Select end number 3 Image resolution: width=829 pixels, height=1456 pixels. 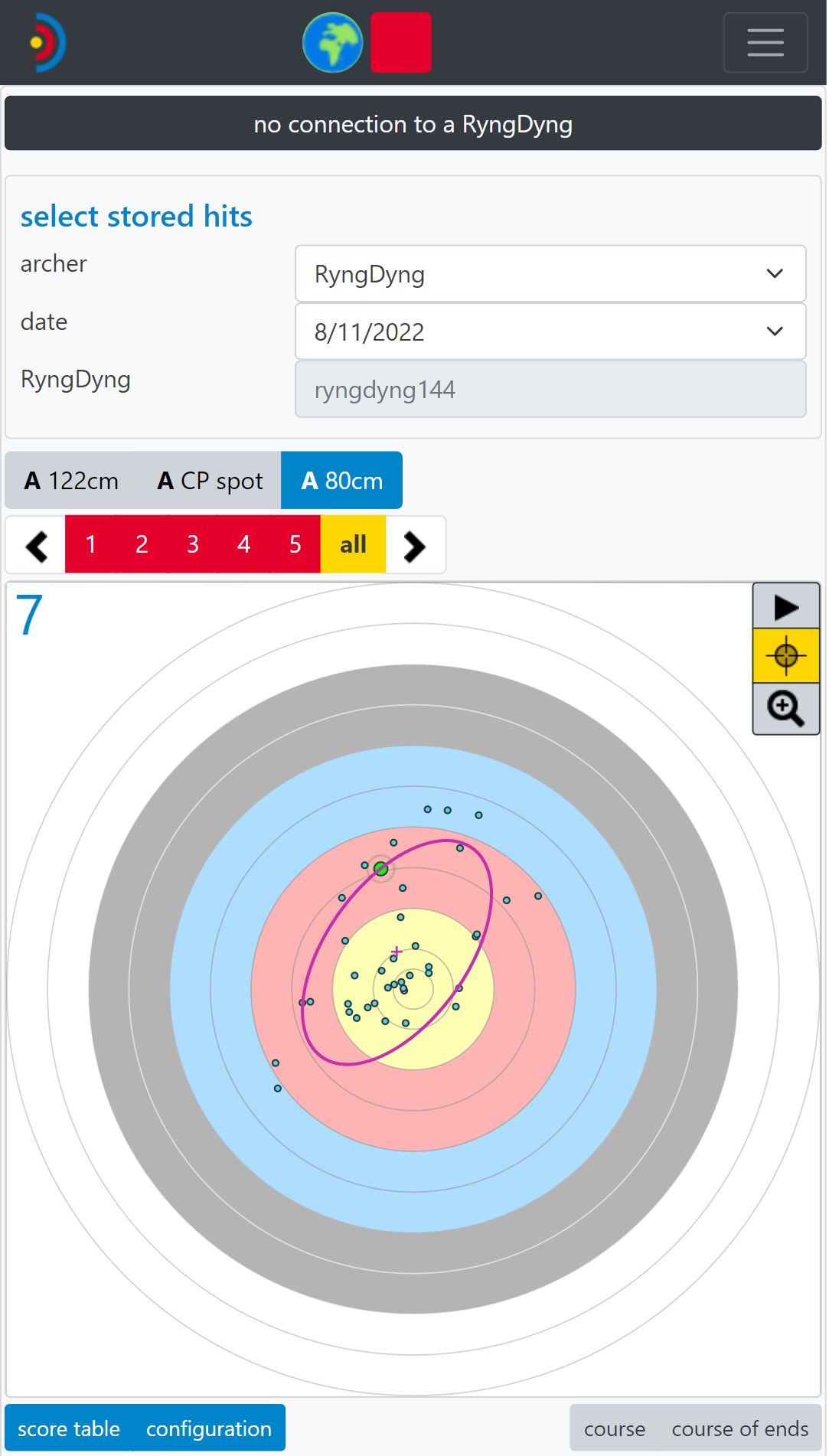(x=193, y=545)
